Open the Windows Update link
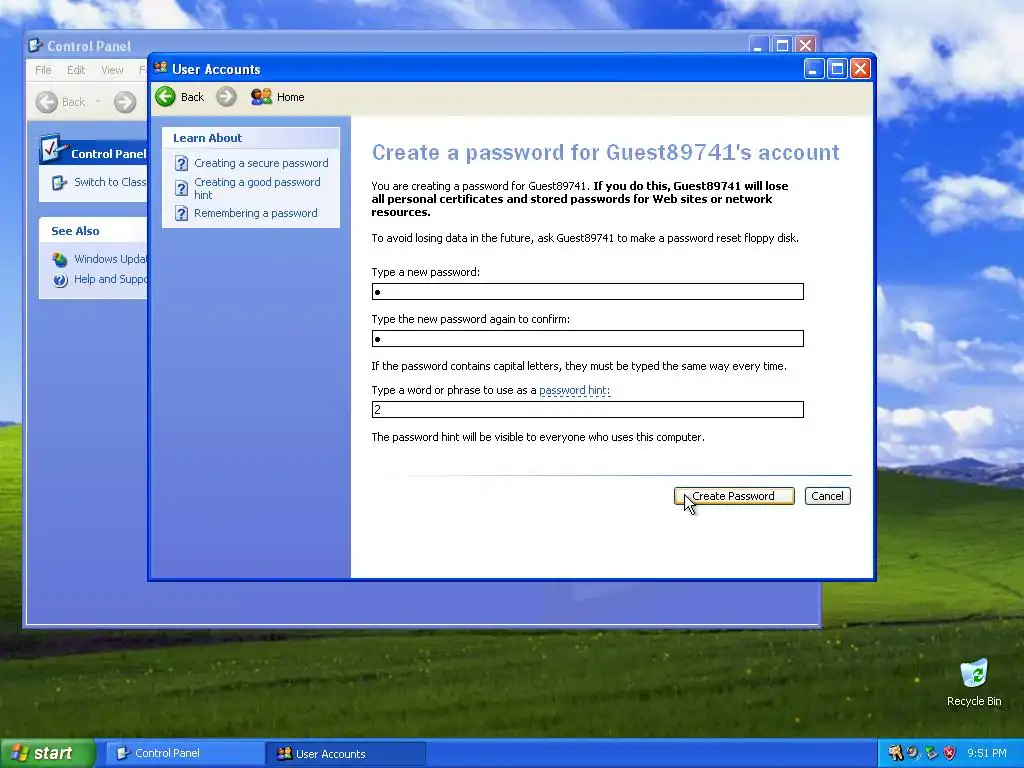Viewport: 1024px width, 768px height. (110, 259)
